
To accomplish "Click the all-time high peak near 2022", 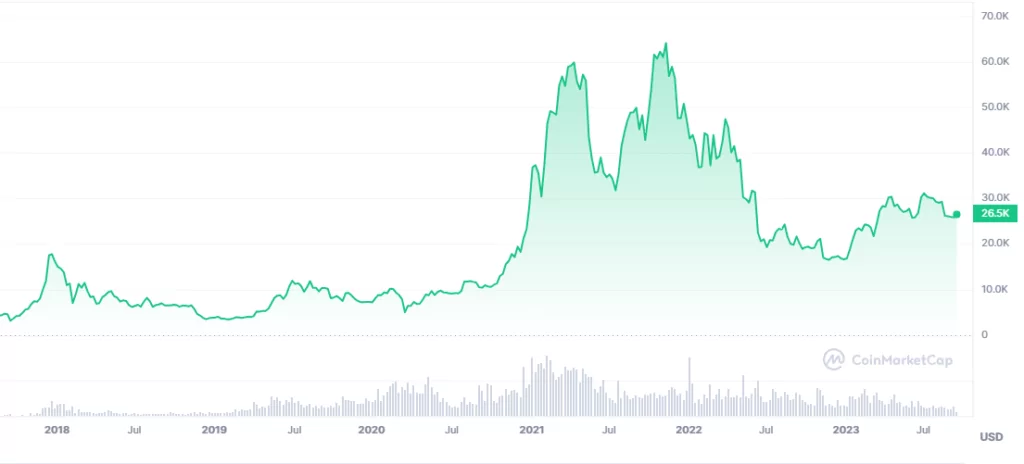I will pyautogui.click(x=665, y=44).
